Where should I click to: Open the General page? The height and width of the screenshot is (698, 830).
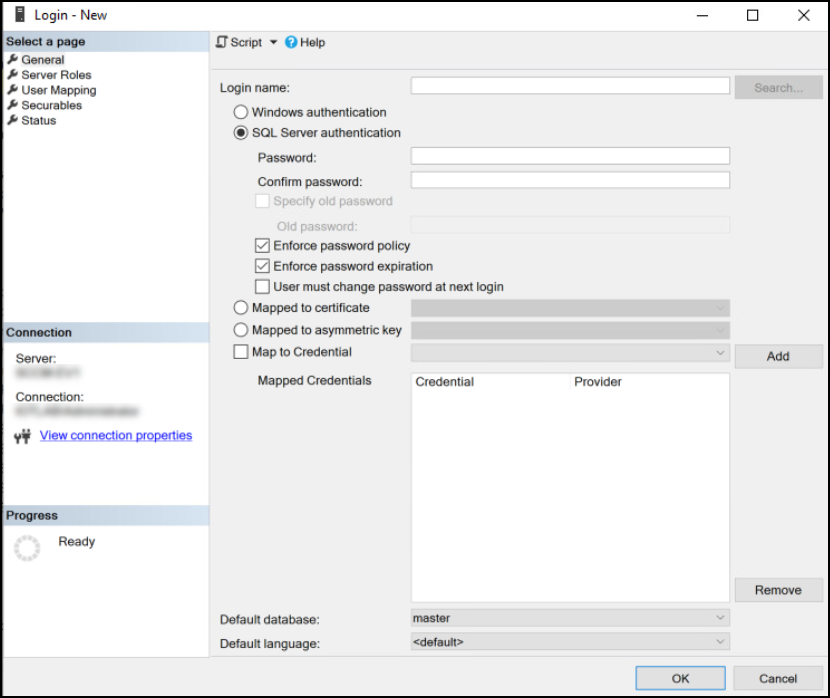42,60
